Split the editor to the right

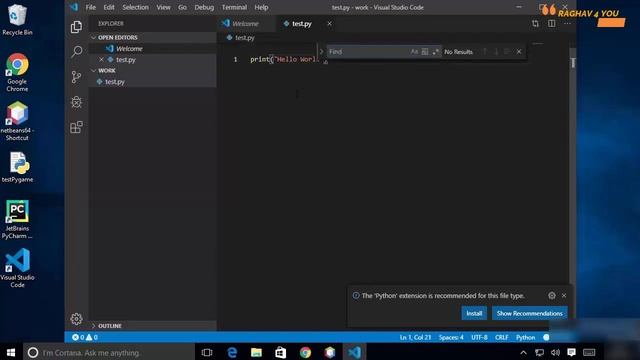click(551, 24)
